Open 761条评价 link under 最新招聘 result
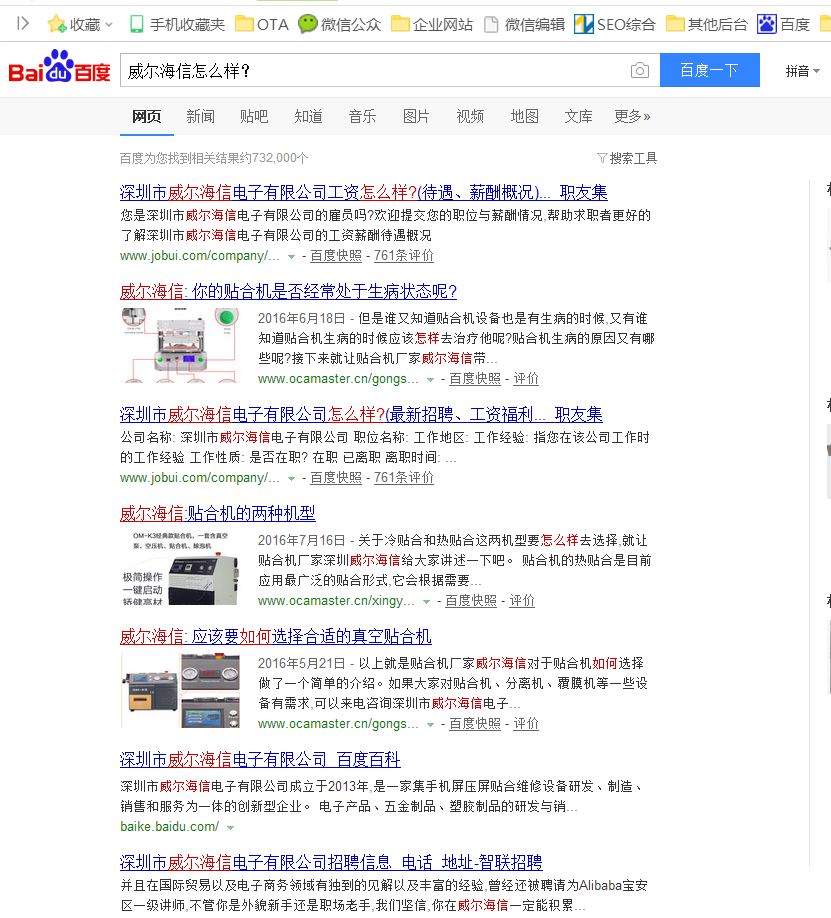 coord(403,478)
